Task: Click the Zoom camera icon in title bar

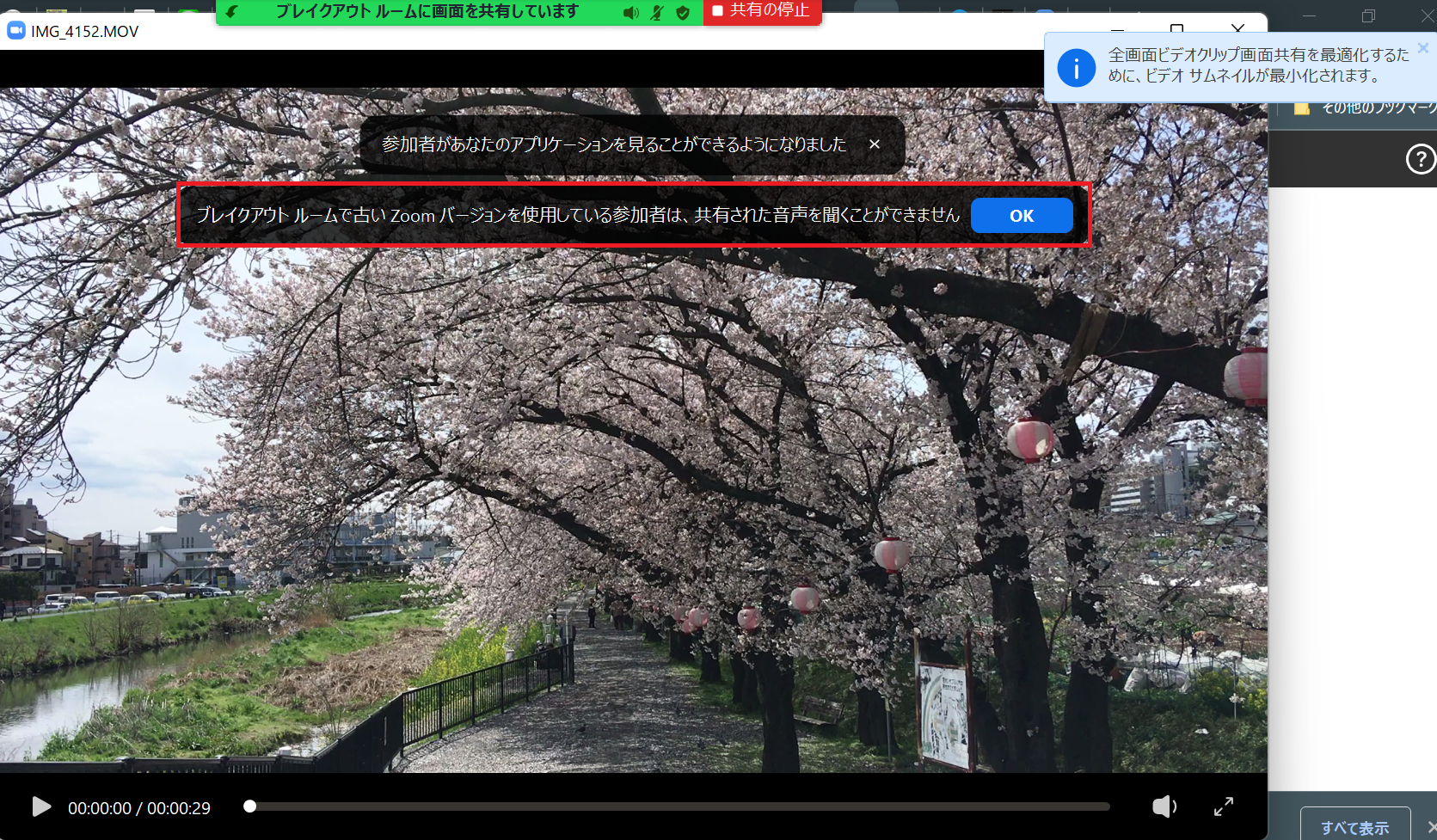Action: (15, 31)
